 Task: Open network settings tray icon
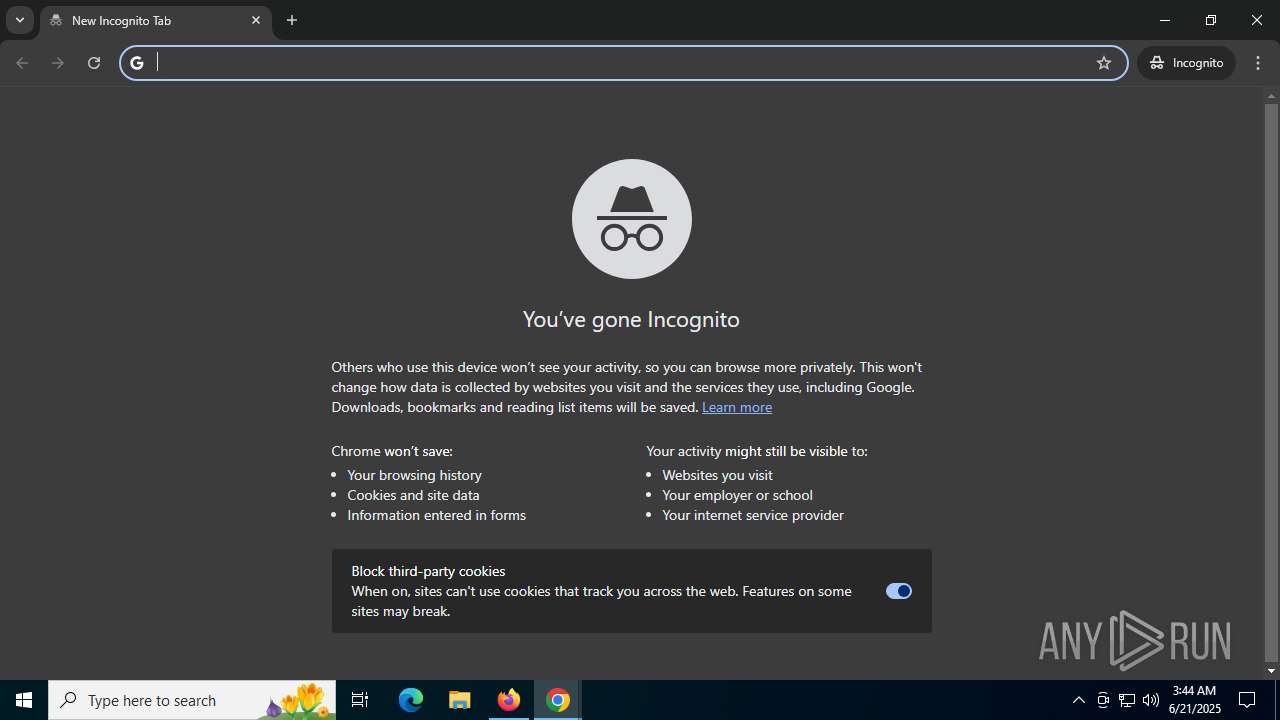coord(1127,700)
